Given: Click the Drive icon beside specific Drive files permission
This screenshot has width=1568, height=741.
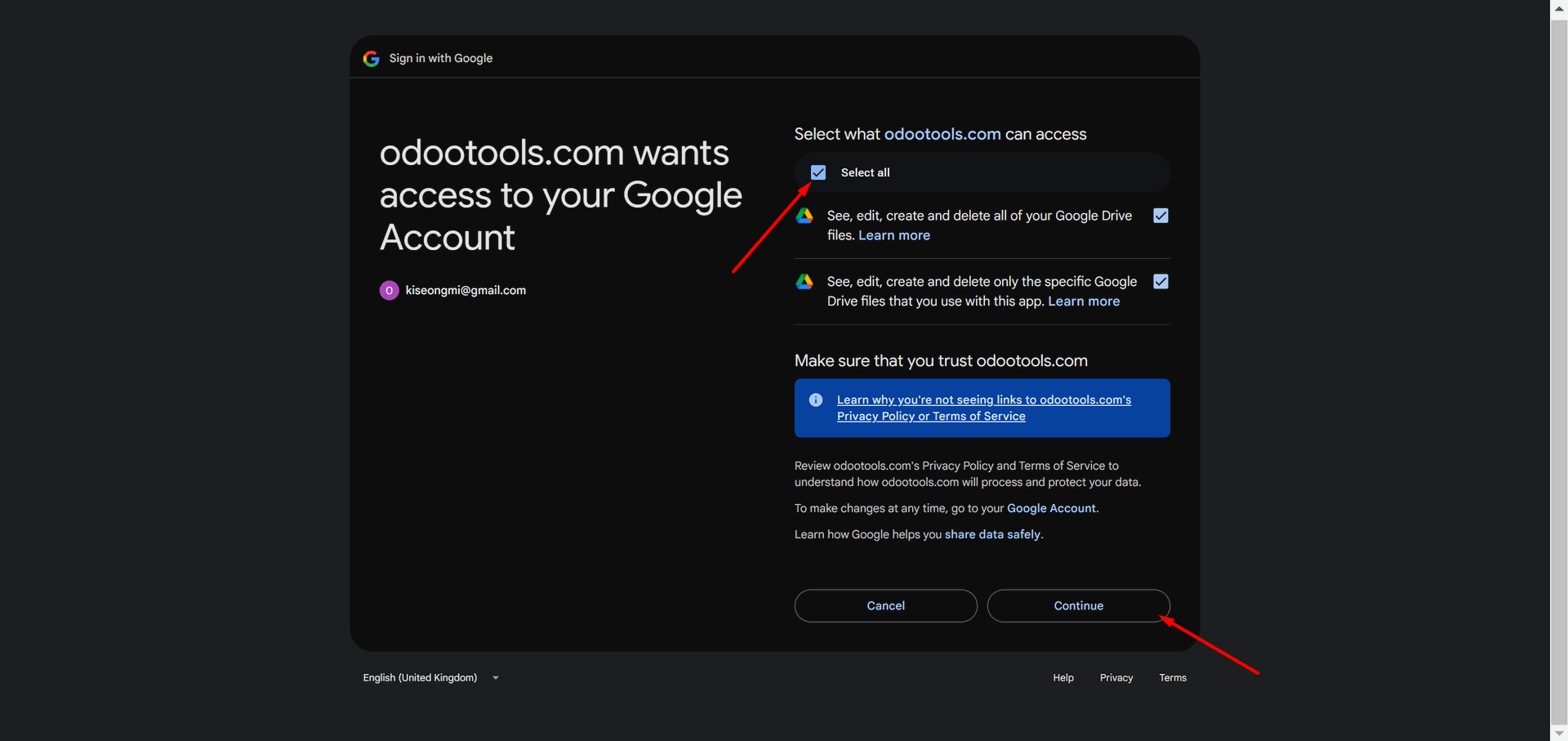Looking at the screenshot, I should coord(804,282).
